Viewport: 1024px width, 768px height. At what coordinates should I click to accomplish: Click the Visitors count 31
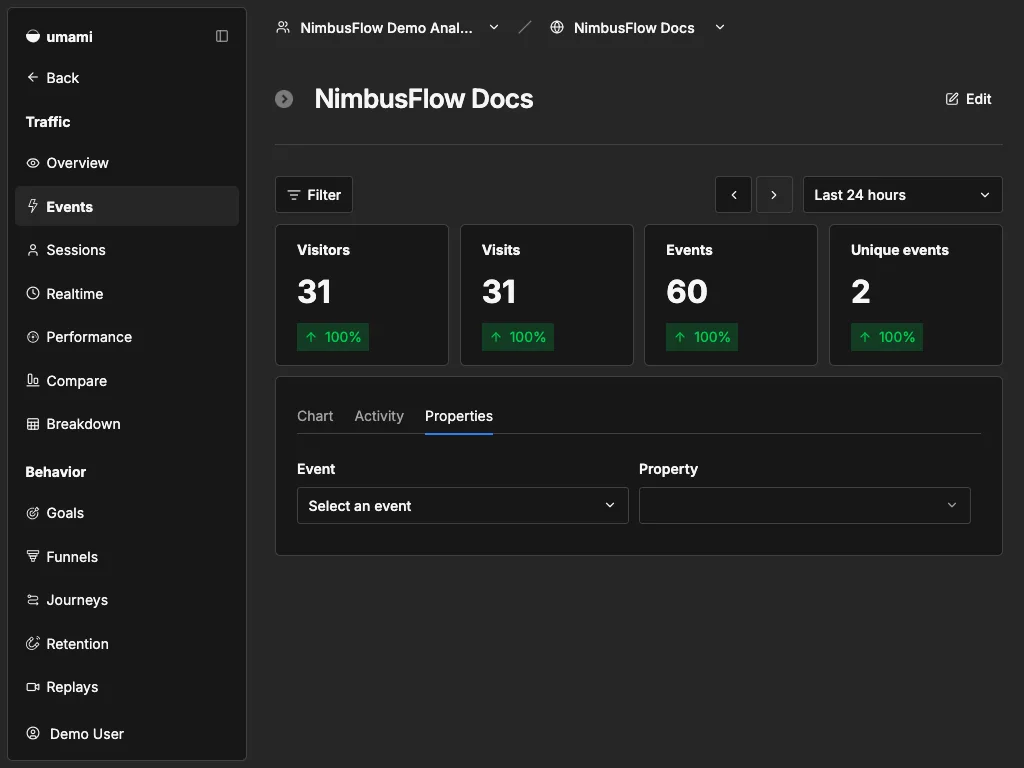pyautogui.click(x=314, y=291)
